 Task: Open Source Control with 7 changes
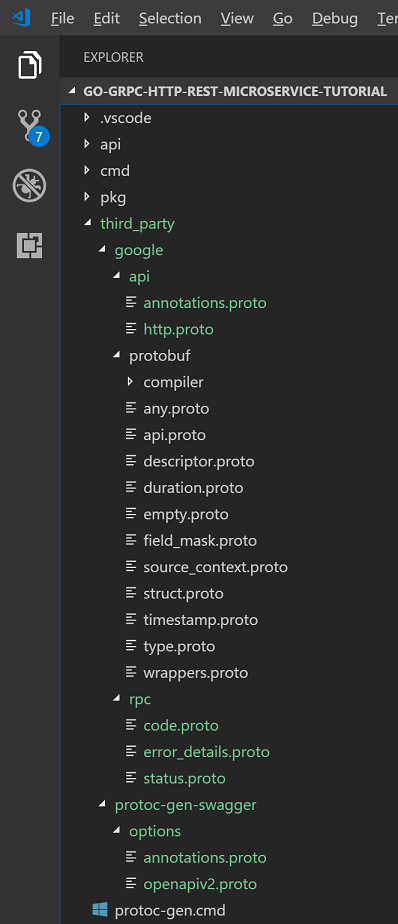pos(31,126)
